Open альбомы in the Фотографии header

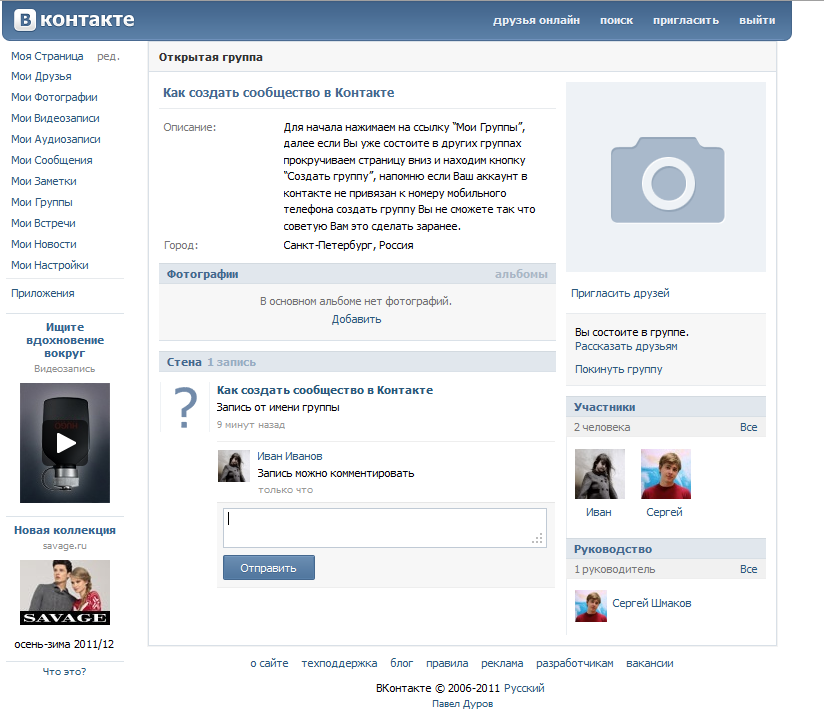click(x=521, y=274)
